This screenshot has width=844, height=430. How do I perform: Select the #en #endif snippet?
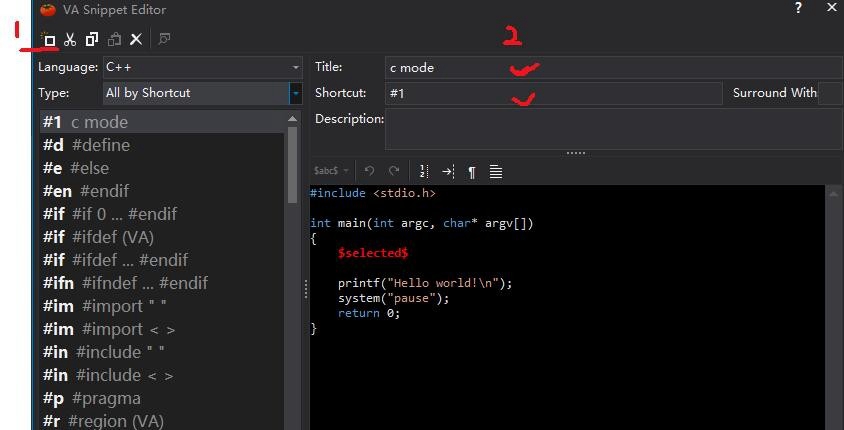pos(163,191)
